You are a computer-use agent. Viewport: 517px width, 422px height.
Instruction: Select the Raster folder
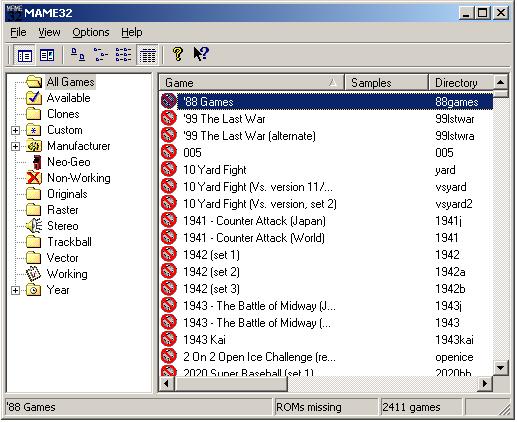[63, 210]
